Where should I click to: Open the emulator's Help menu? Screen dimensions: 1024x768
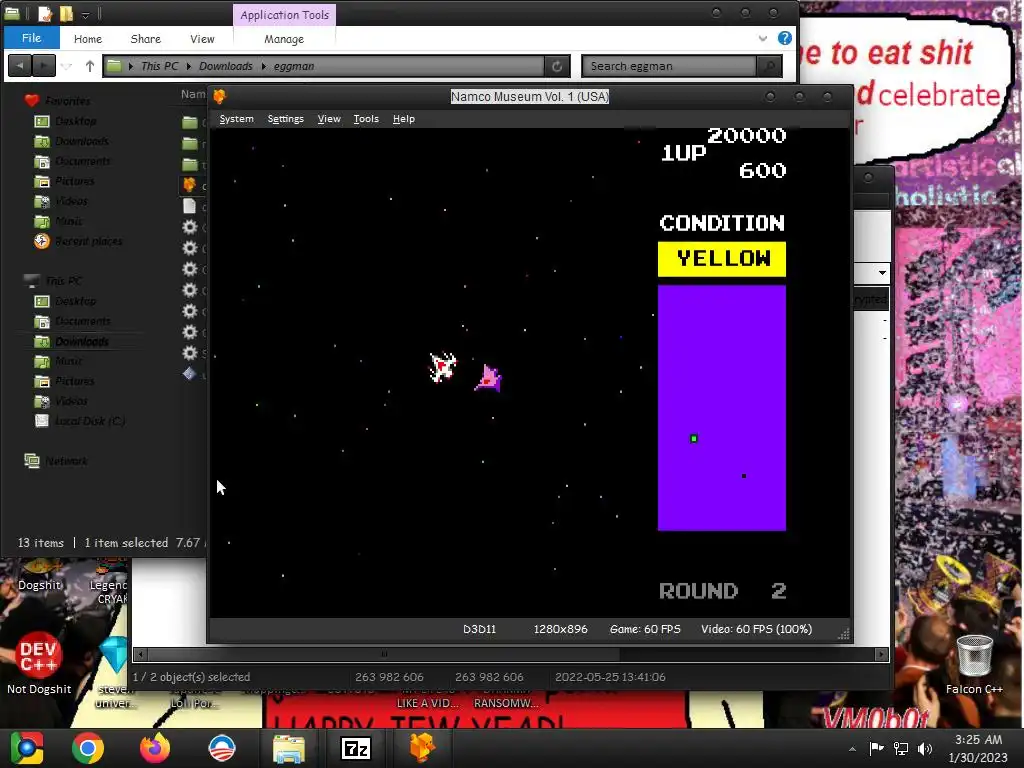click(x=404, y=119)
